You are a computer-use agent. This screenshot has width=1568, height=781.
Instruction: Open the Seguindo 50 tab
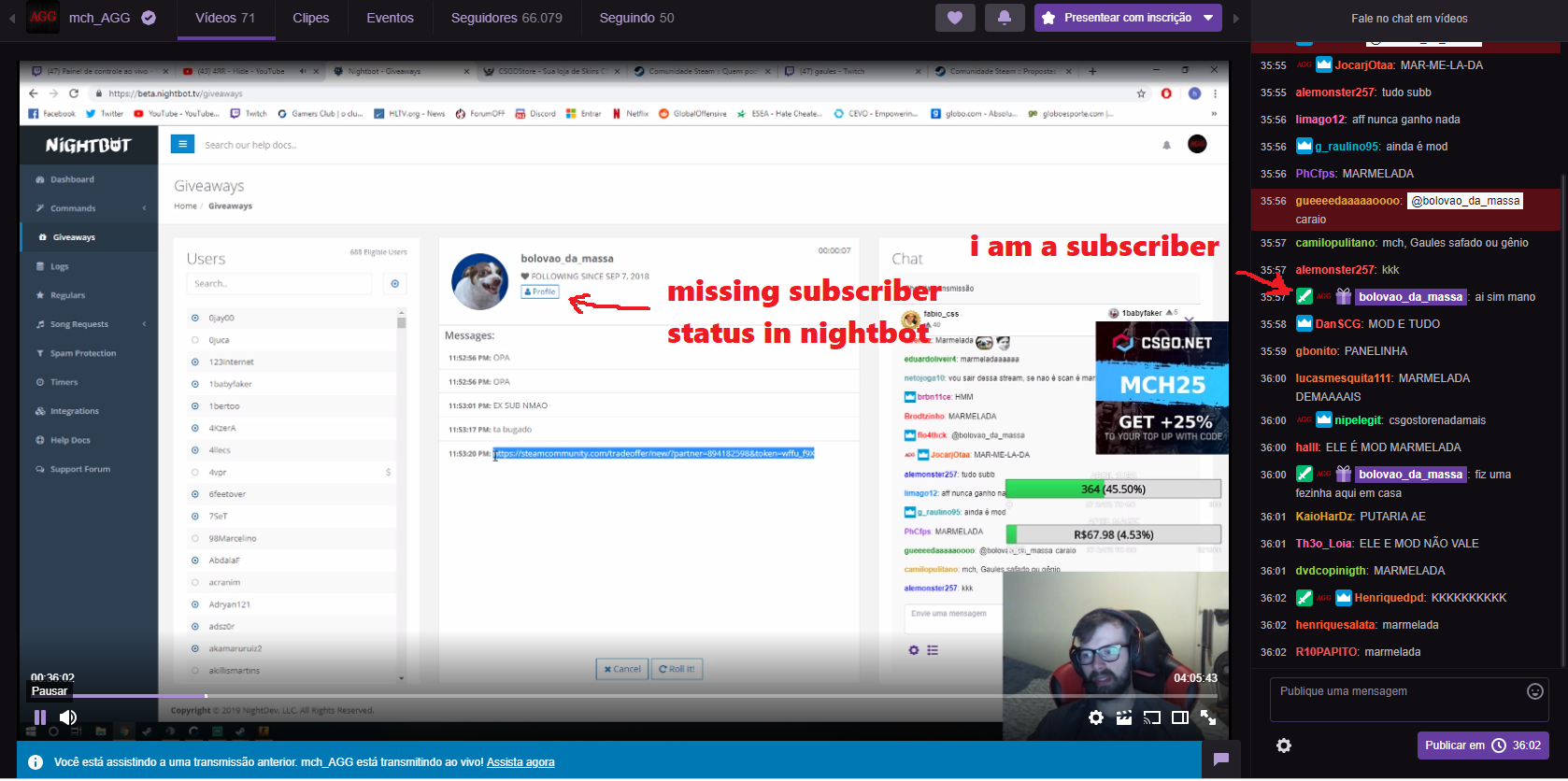point(636,18)
